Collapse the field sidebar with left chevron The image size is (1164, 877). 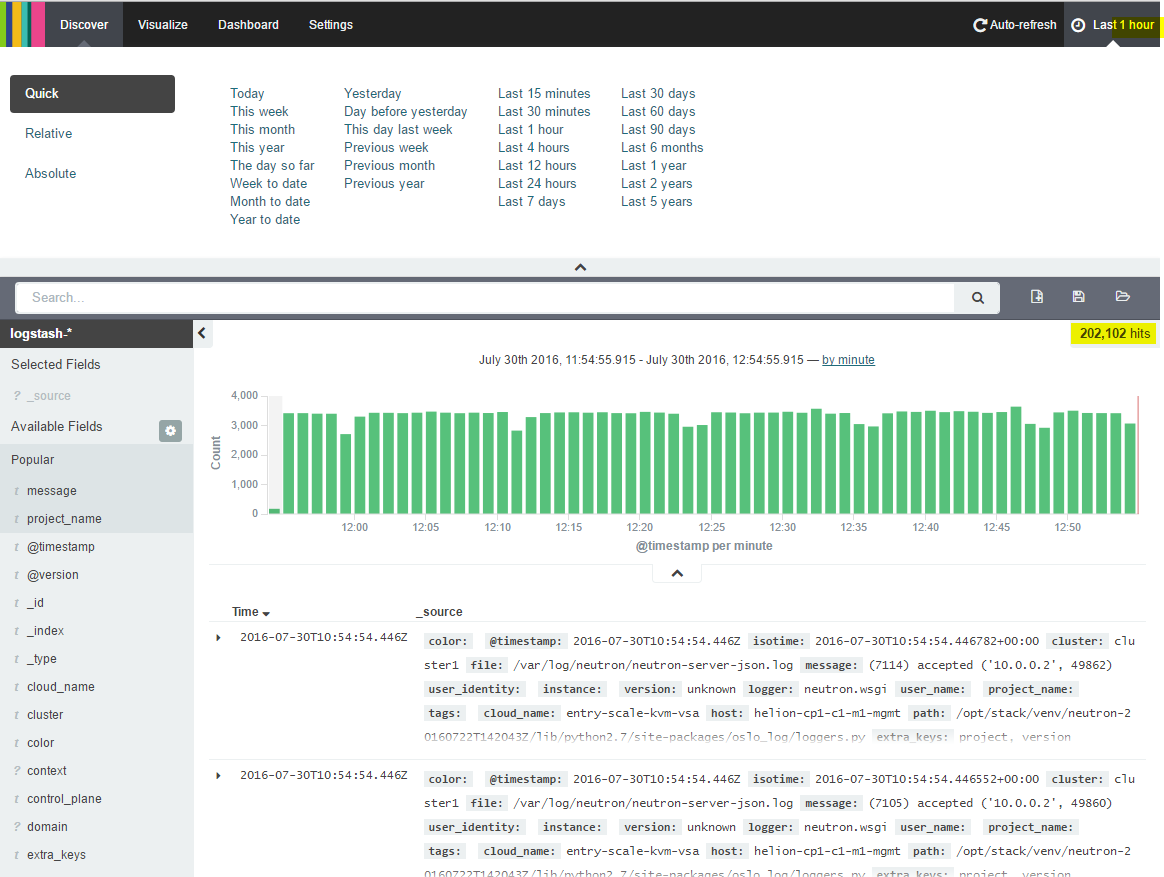pyautogui.click(x=202, y=333)
